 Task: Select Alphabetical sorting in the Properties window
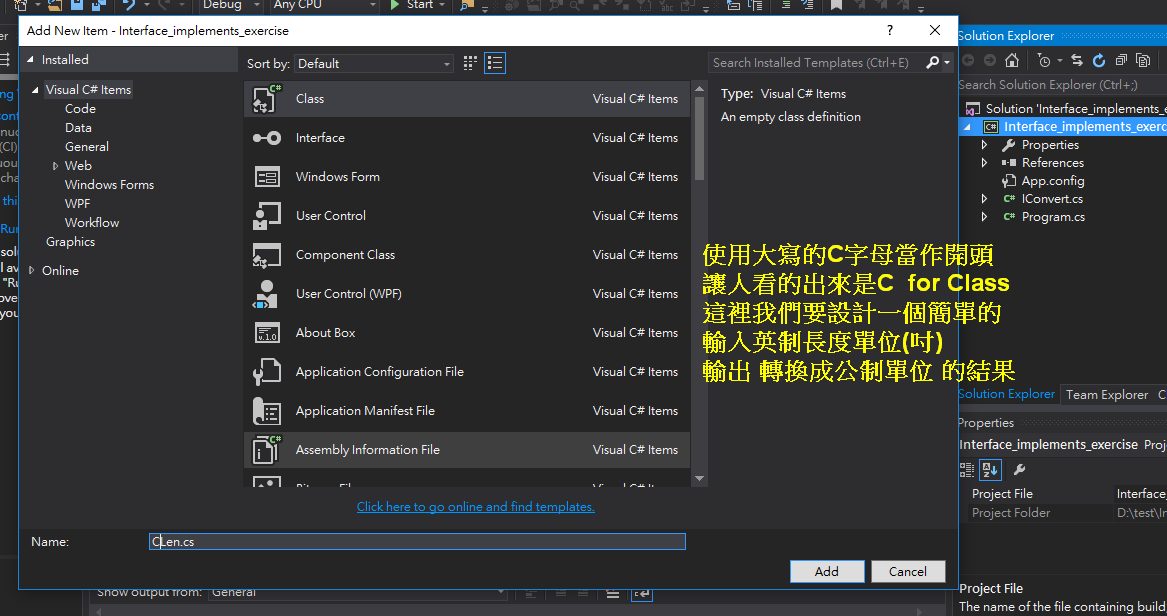[990, 470]
